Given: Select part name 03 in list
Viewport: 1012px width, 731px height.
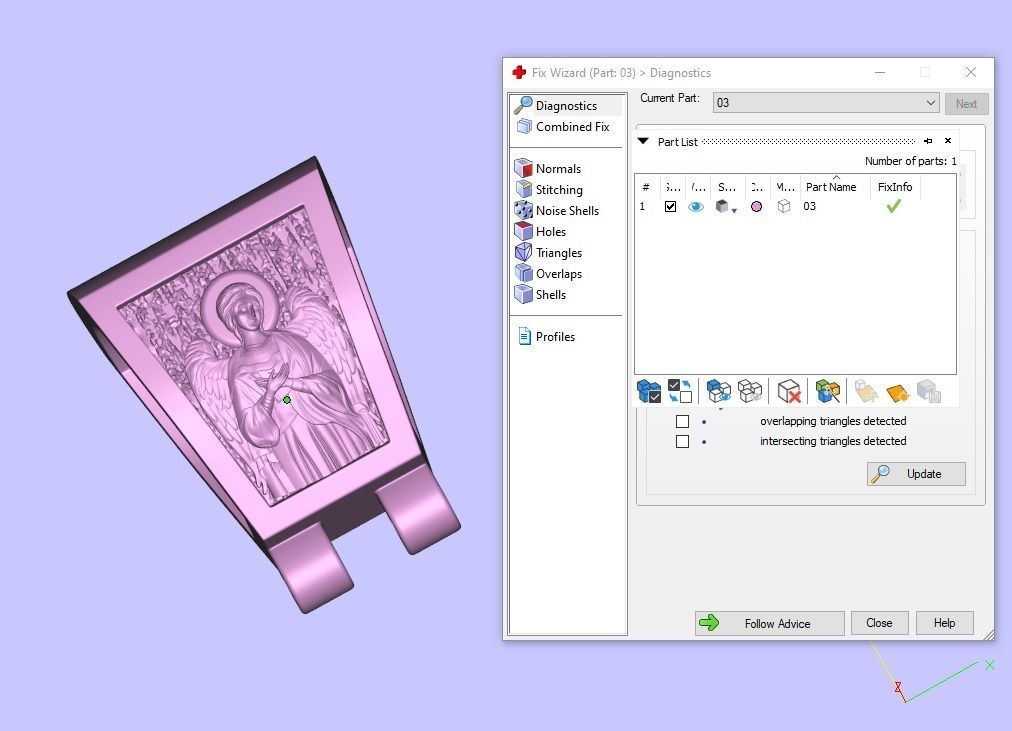Looking at the screenshot, I should (x=809, y=206).
